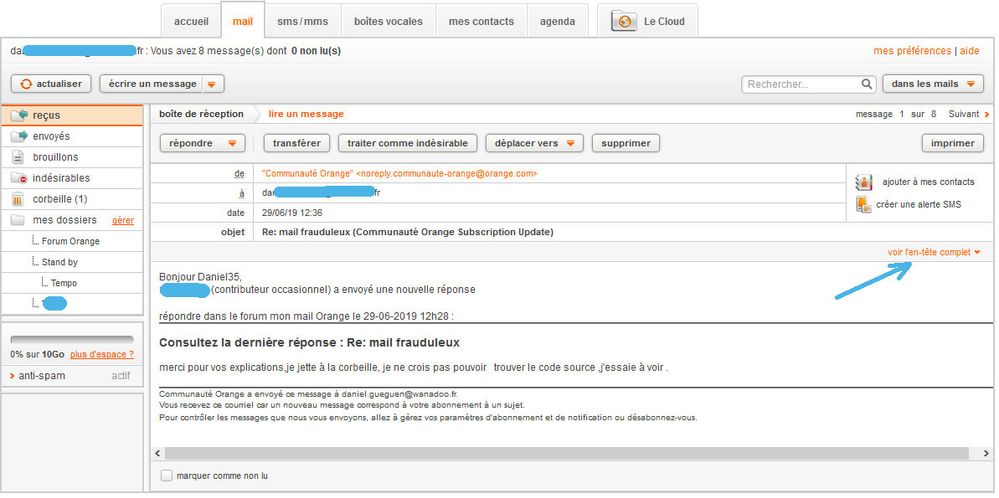The image size is (999, 498).
Task: Open the Tempo subfolder
Action: [x=64, y=283]
